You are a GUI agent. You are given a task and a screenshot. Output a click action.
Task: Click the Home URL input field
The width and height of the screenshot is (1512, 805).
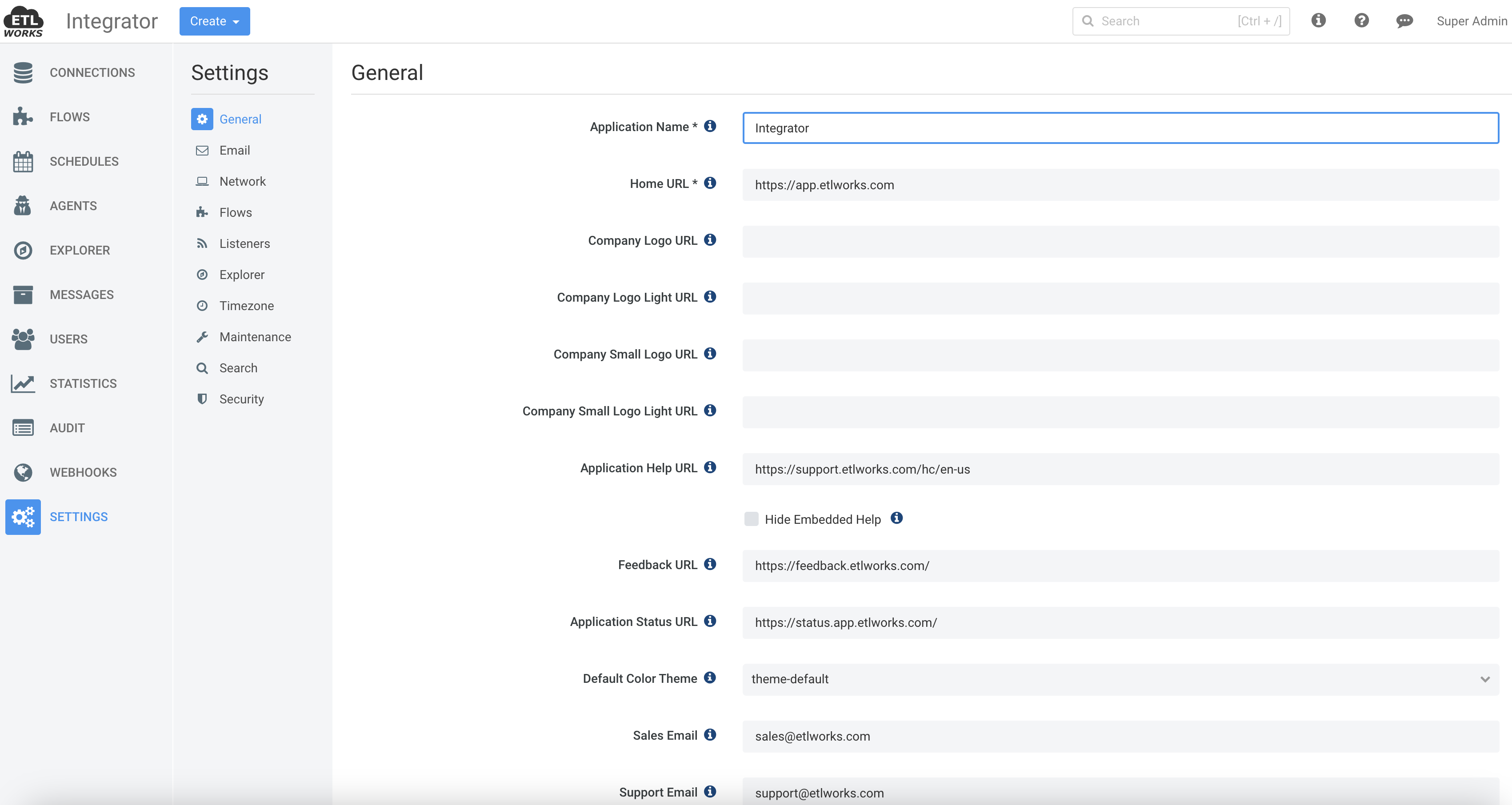pyautogui.click(x=1120, y=185)
